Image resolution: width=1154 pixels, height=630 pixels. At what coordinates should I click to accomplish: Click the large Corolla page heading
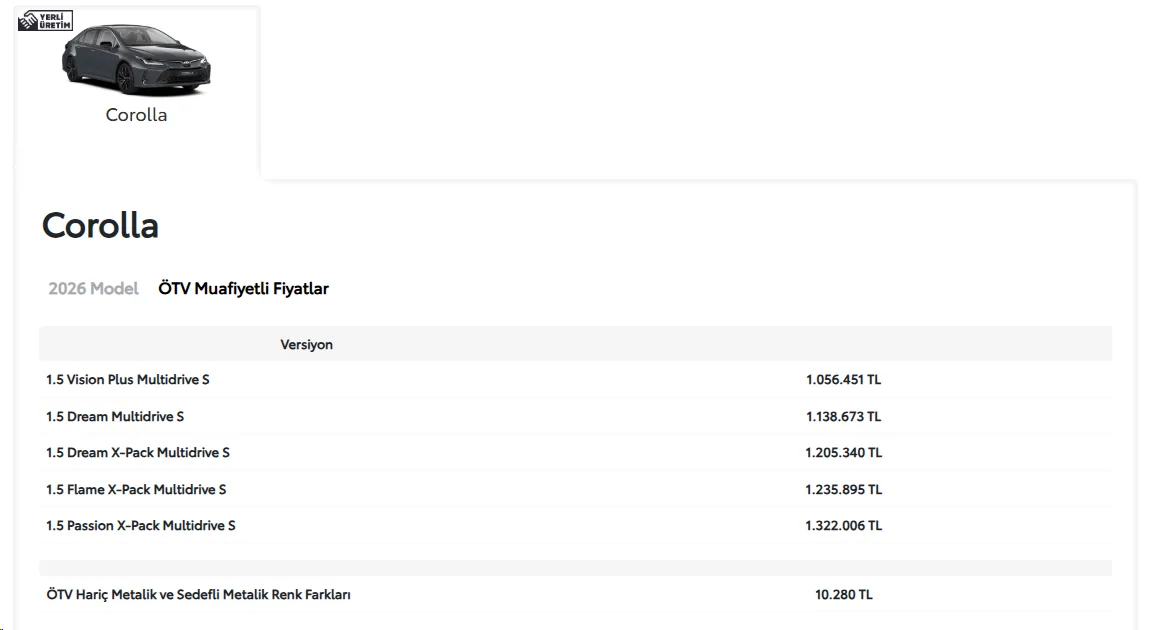(100, 225)
